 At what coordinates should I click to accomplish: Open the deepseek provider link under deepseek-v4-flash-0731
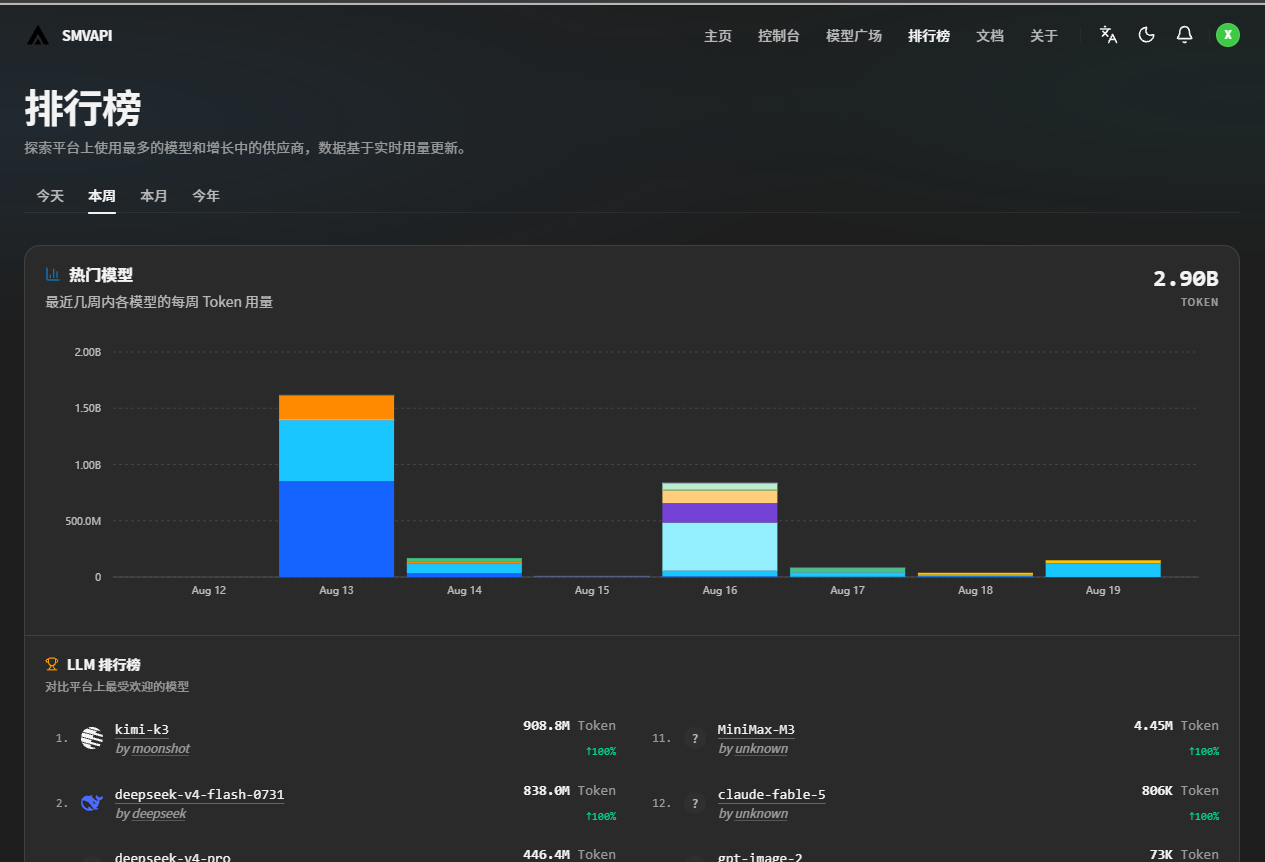pyautogui.click(x=159, y=813)
